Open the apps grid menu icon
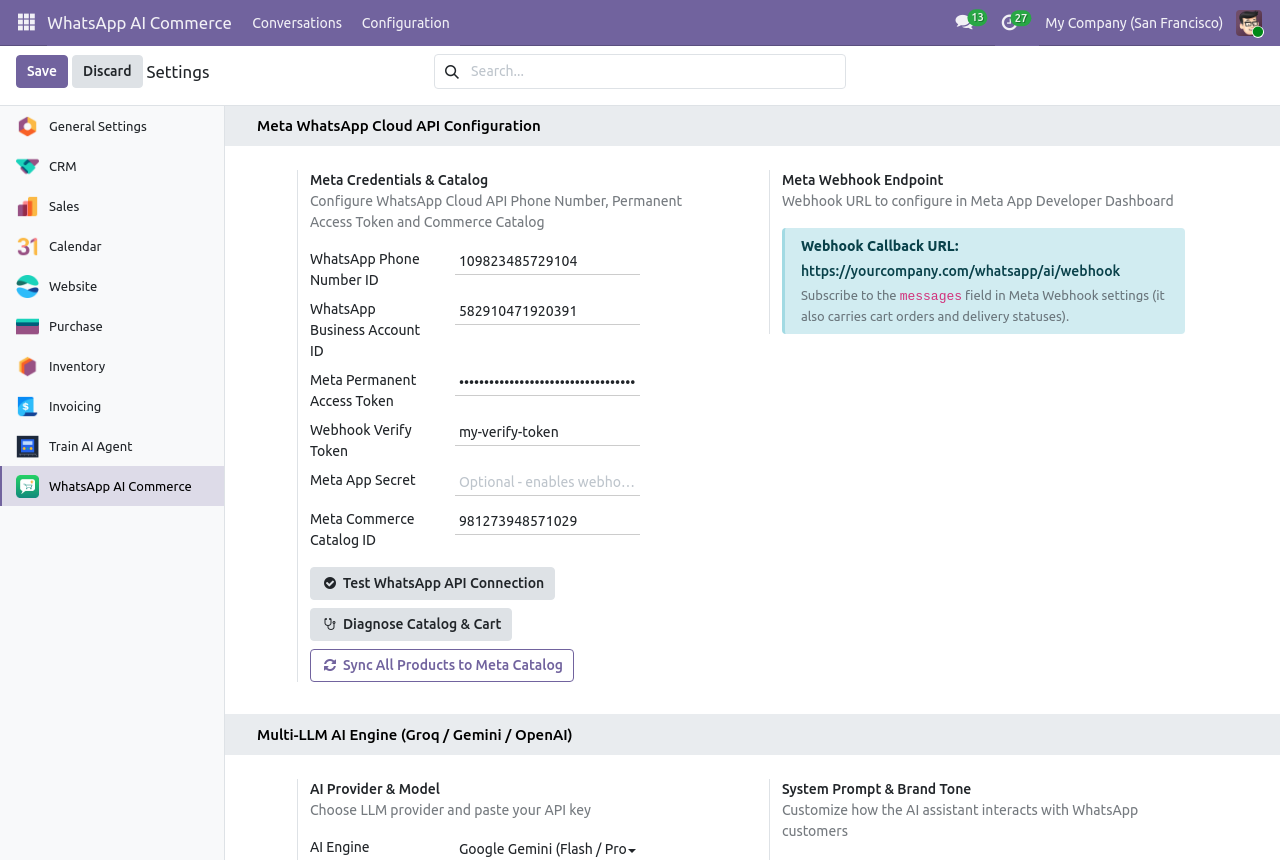1280x860 pixels. click(26, 22)
